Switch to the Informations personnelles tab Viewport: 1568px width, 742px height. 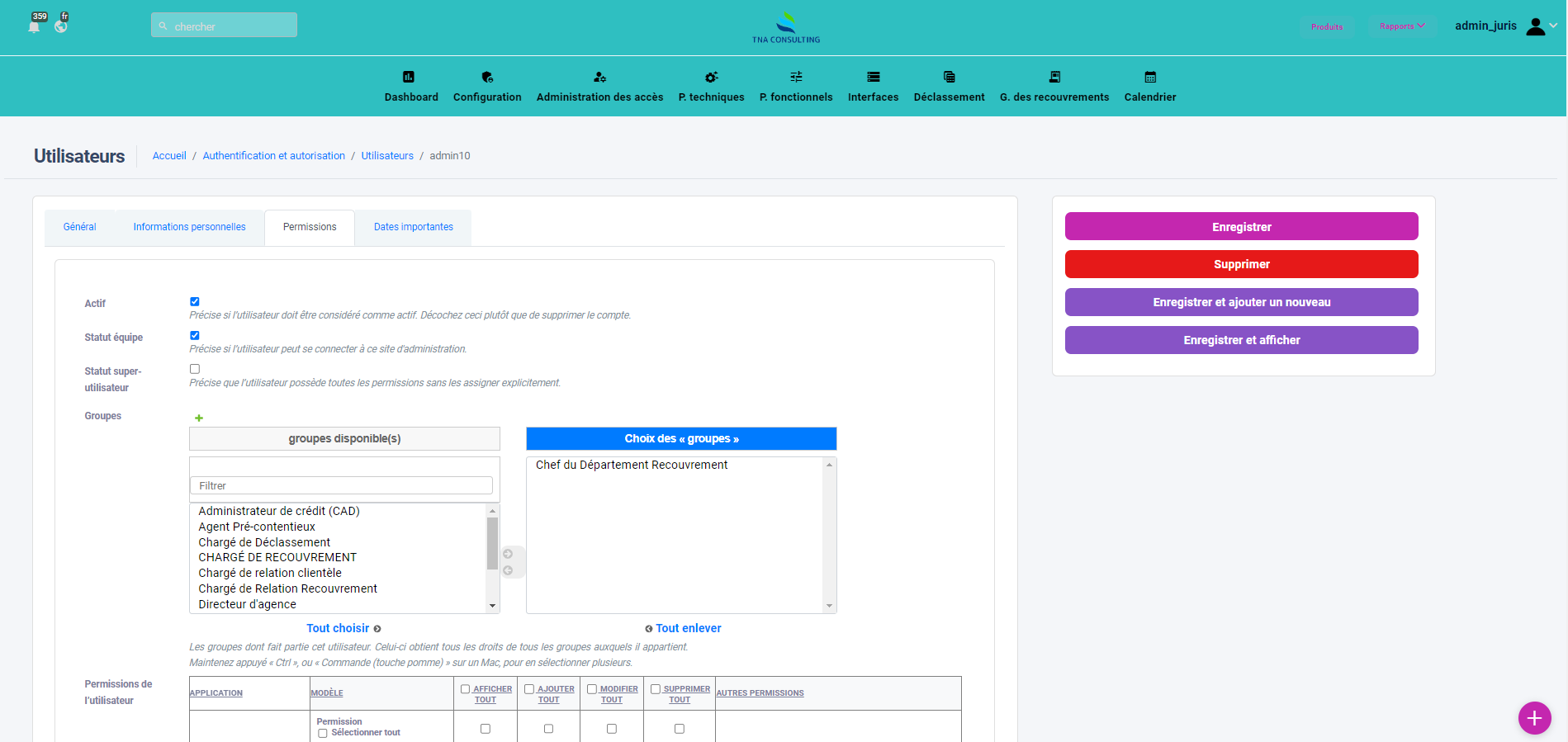point(189,227)
